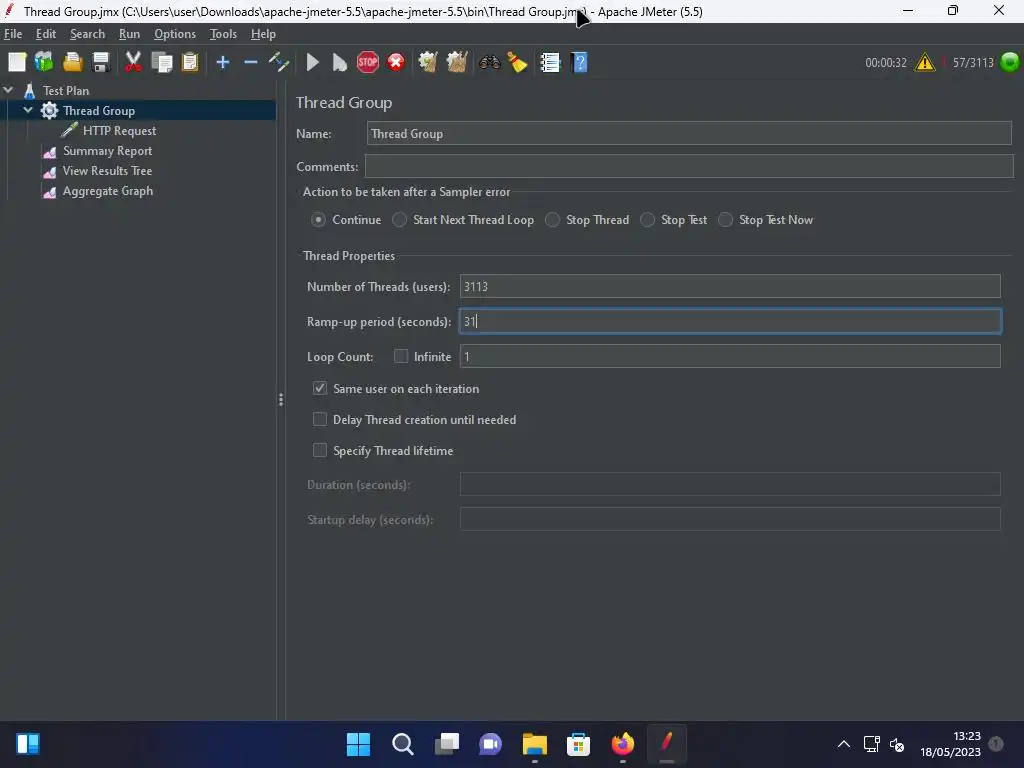Show log viewer via warning triangle icon
Screen dimensions: 1024x768
(925, 62)
